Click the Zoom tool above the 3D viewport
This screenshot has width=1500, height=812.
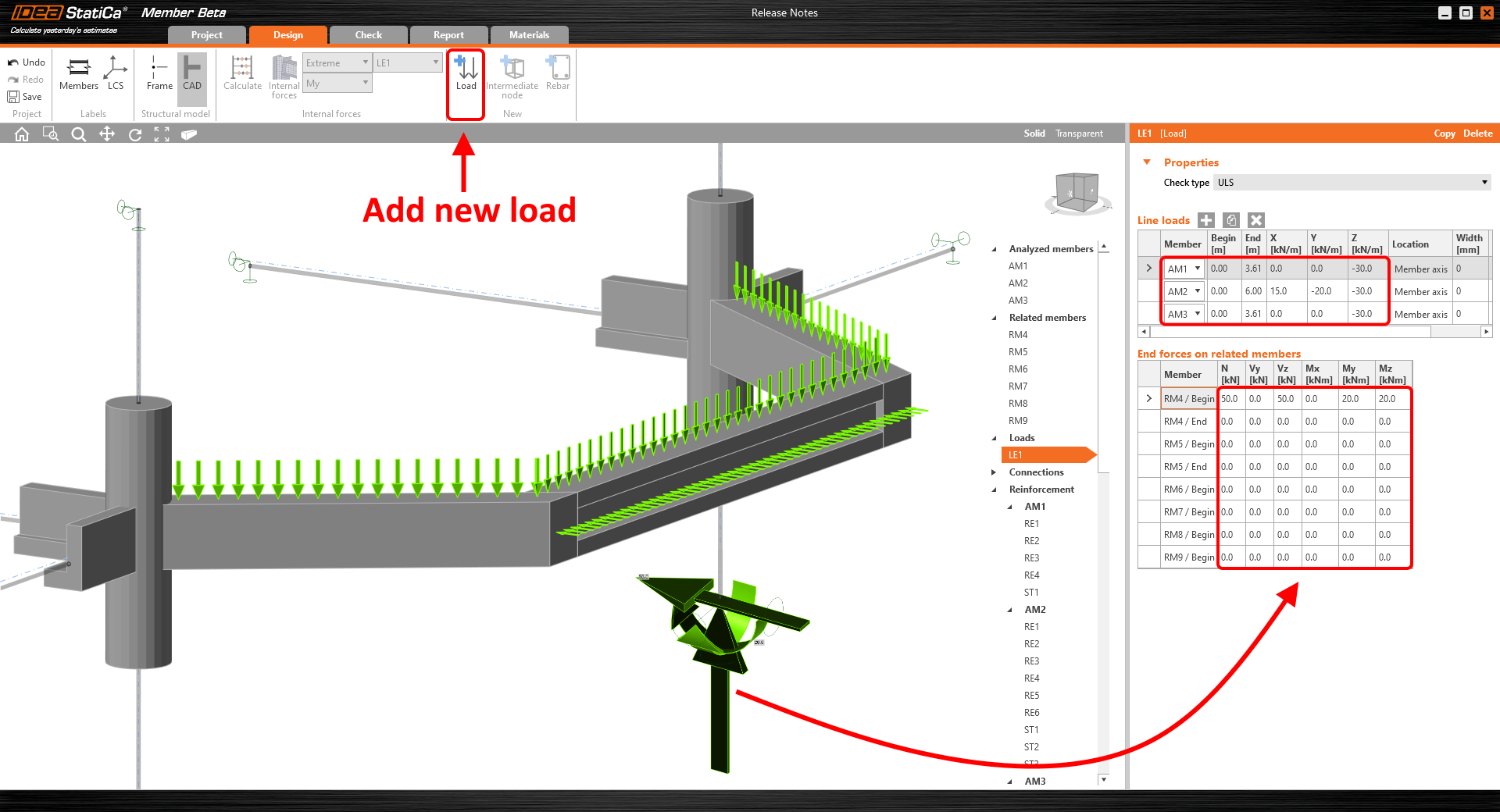tap(78, 134)
